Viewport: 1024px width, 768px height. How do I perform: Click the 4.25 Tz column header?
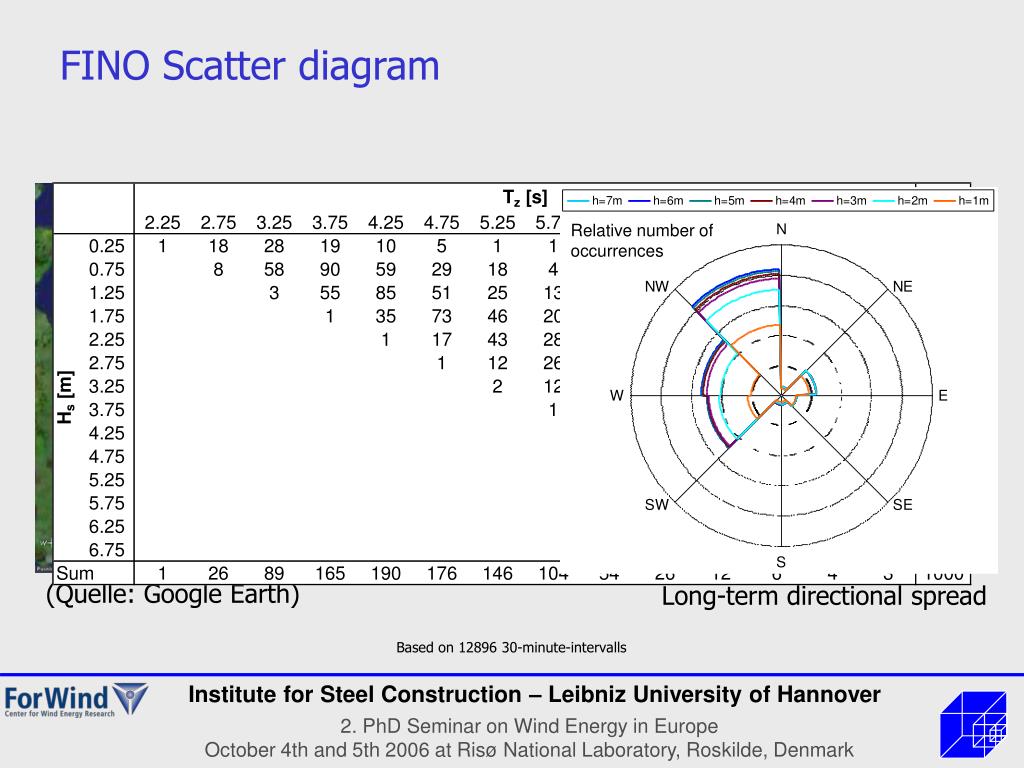click(385, 223)
